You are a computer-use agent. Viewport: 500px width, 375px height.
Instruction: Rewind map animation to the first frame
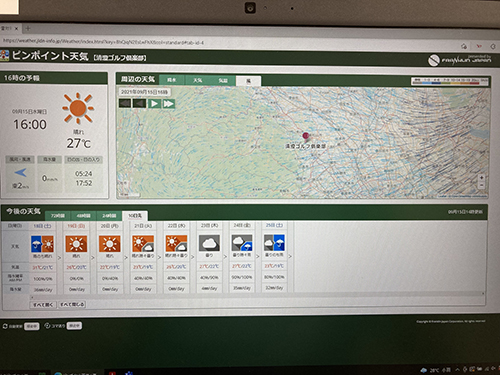pyautogui.click(x=125, y=103)
